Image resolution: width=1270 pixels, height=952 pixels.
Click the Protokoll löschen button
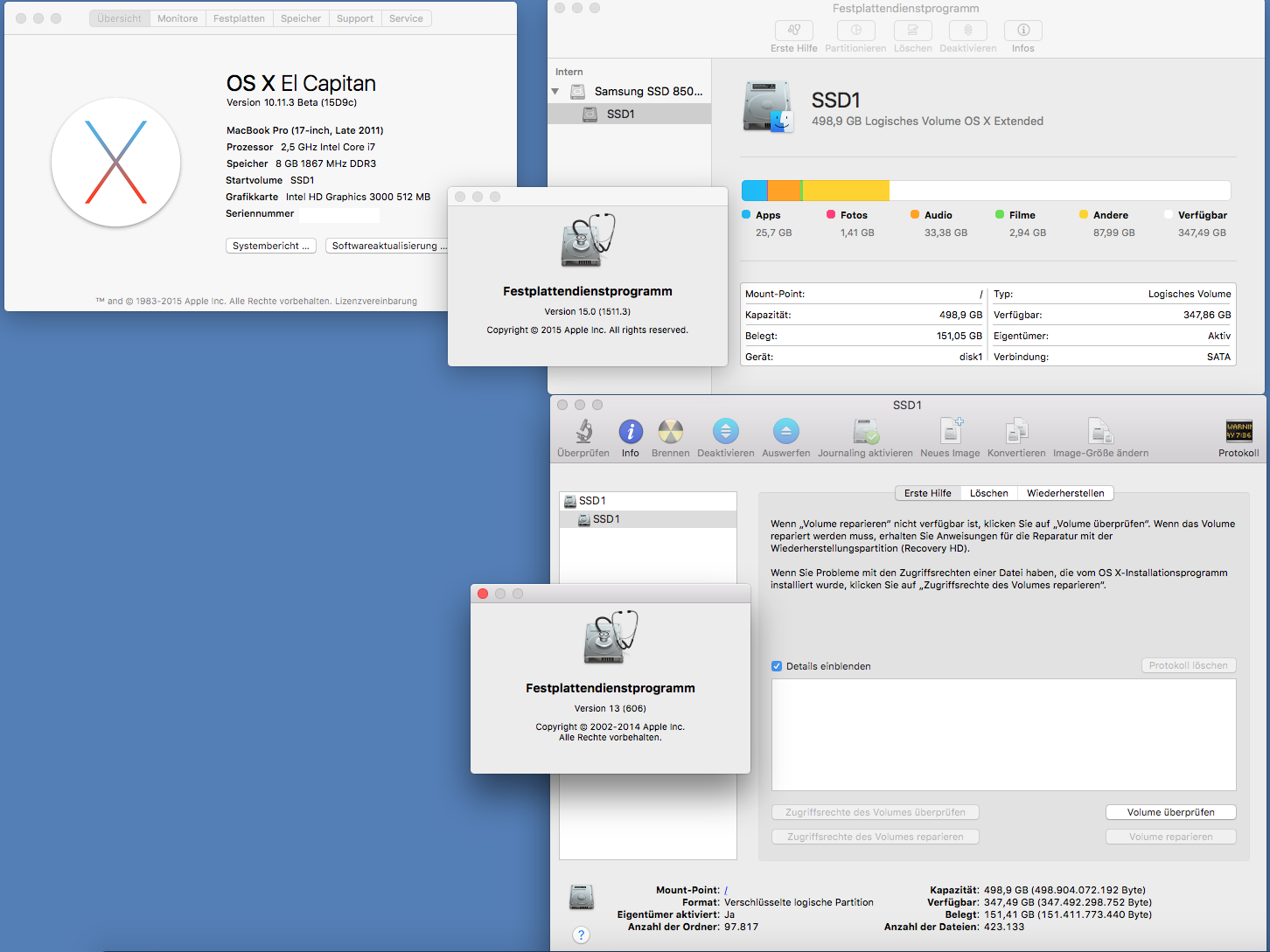(1189, 665)
